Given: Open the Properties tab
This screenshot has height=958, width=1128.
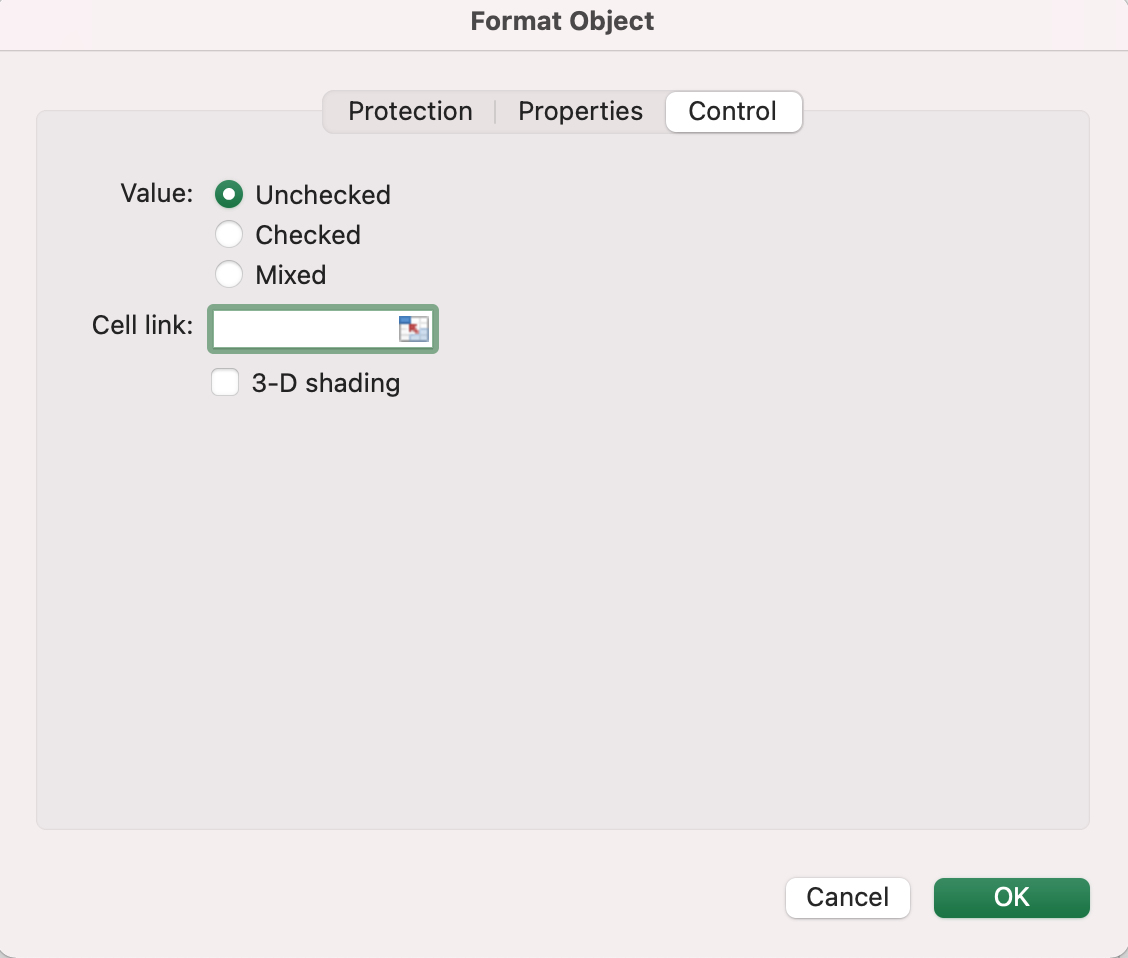Looking at the screenshot, I should tap(580, 111).
